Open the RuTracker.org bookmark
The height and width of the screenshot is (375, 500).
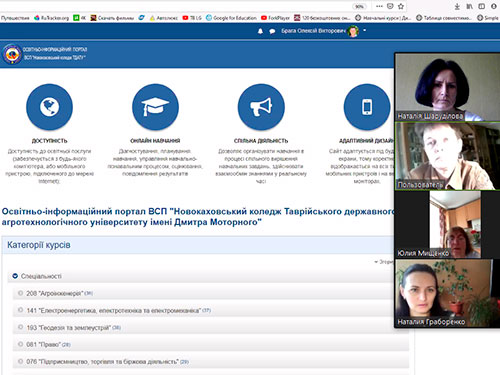click(52, 18)
